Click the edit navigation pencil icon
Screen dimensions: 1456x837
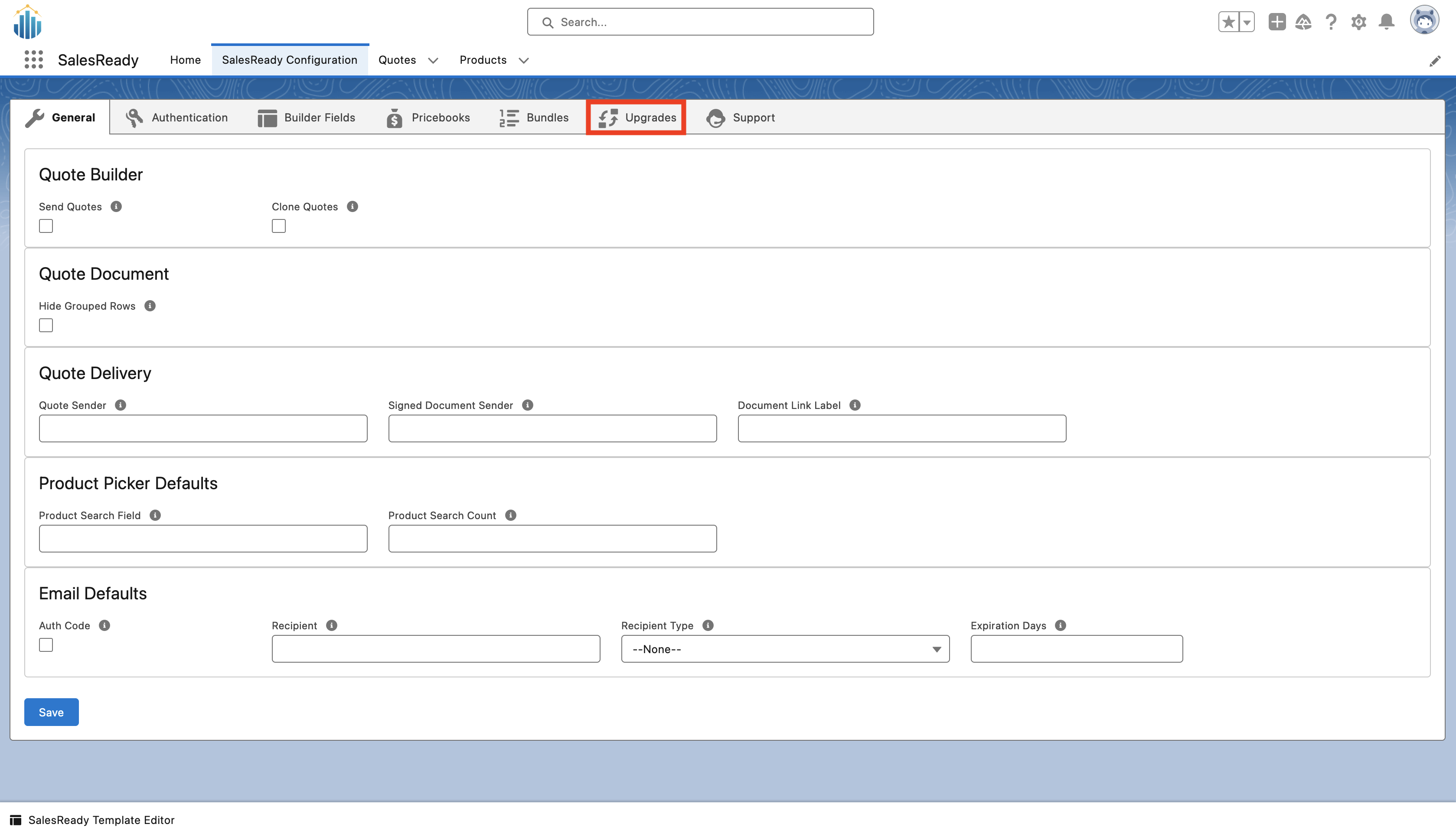pos(1435,61)
